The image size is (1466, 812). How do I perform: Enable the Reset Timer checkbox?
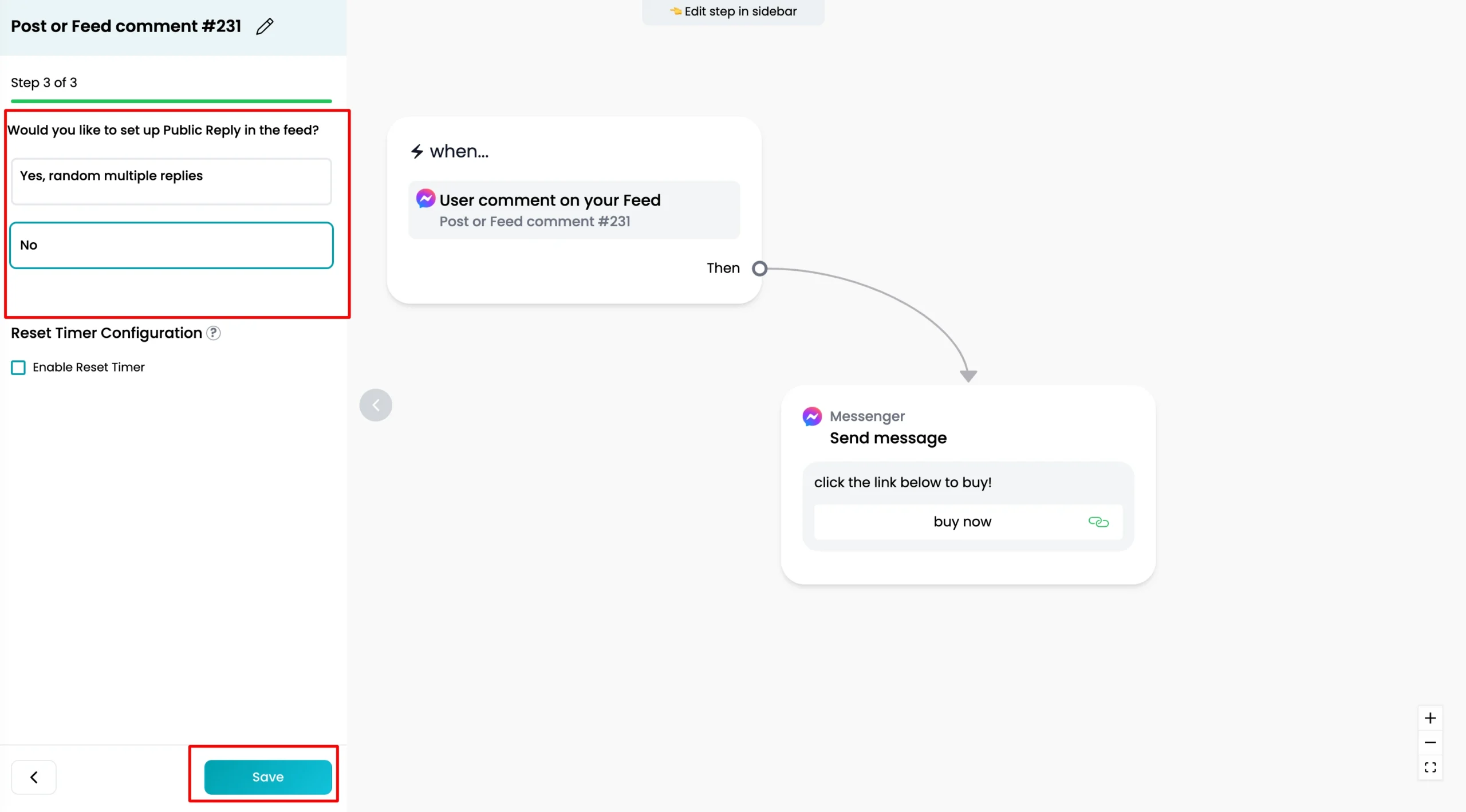[18, 368]
